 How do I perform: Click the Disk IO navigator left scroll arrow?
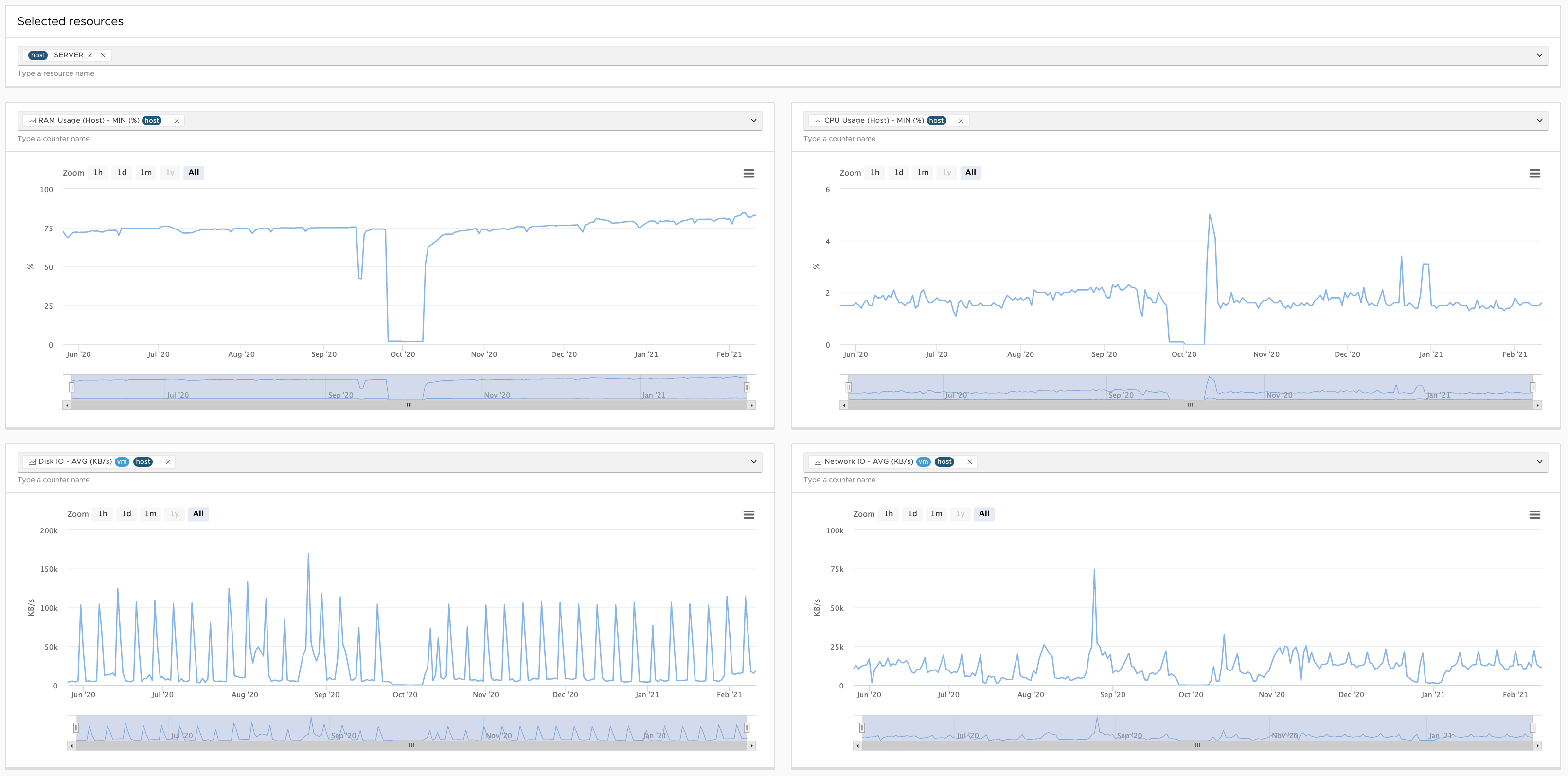click(x=71, y=745)
